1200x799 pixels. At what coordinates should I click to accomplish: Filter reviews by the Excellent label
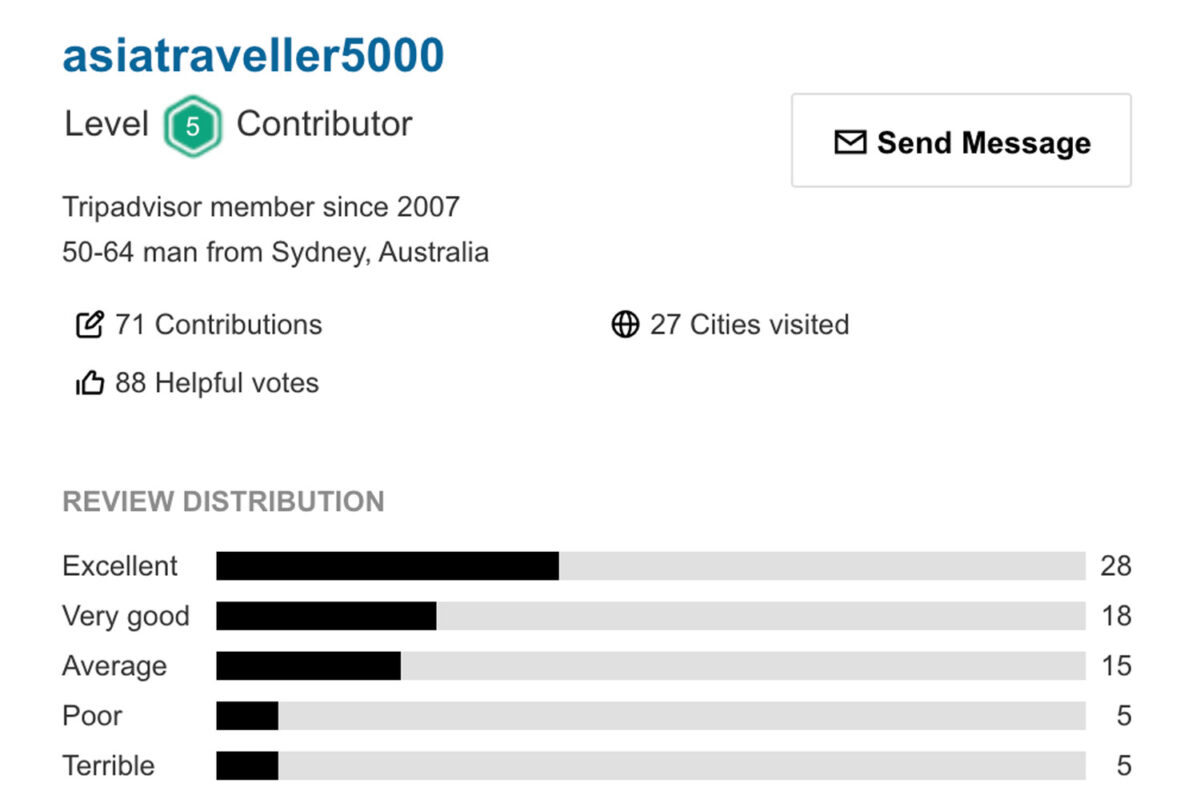coord(120,566)
